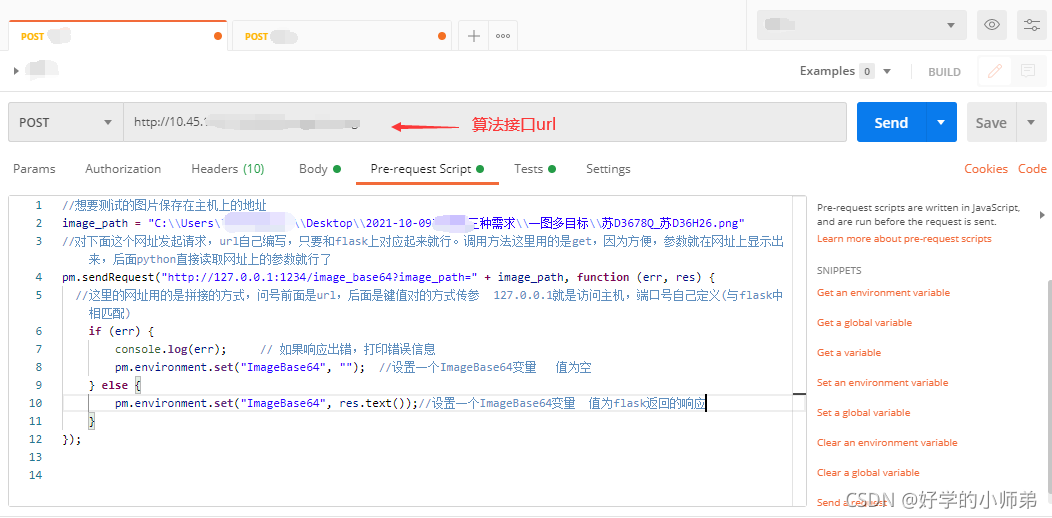Viewport: 1052px width, 518px height.
Task: Insert the Set a global variable snippet
Action: coord(863,413)
